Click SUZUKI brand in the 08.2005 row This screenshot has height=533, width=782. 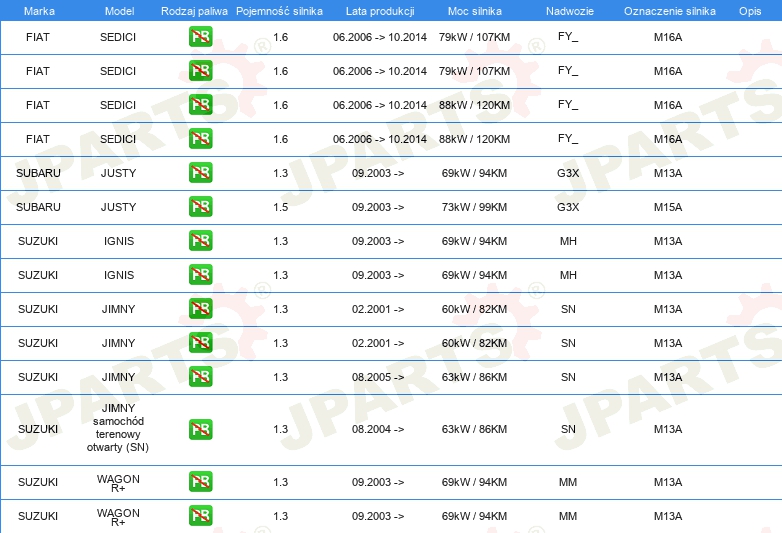coord(38,377)
